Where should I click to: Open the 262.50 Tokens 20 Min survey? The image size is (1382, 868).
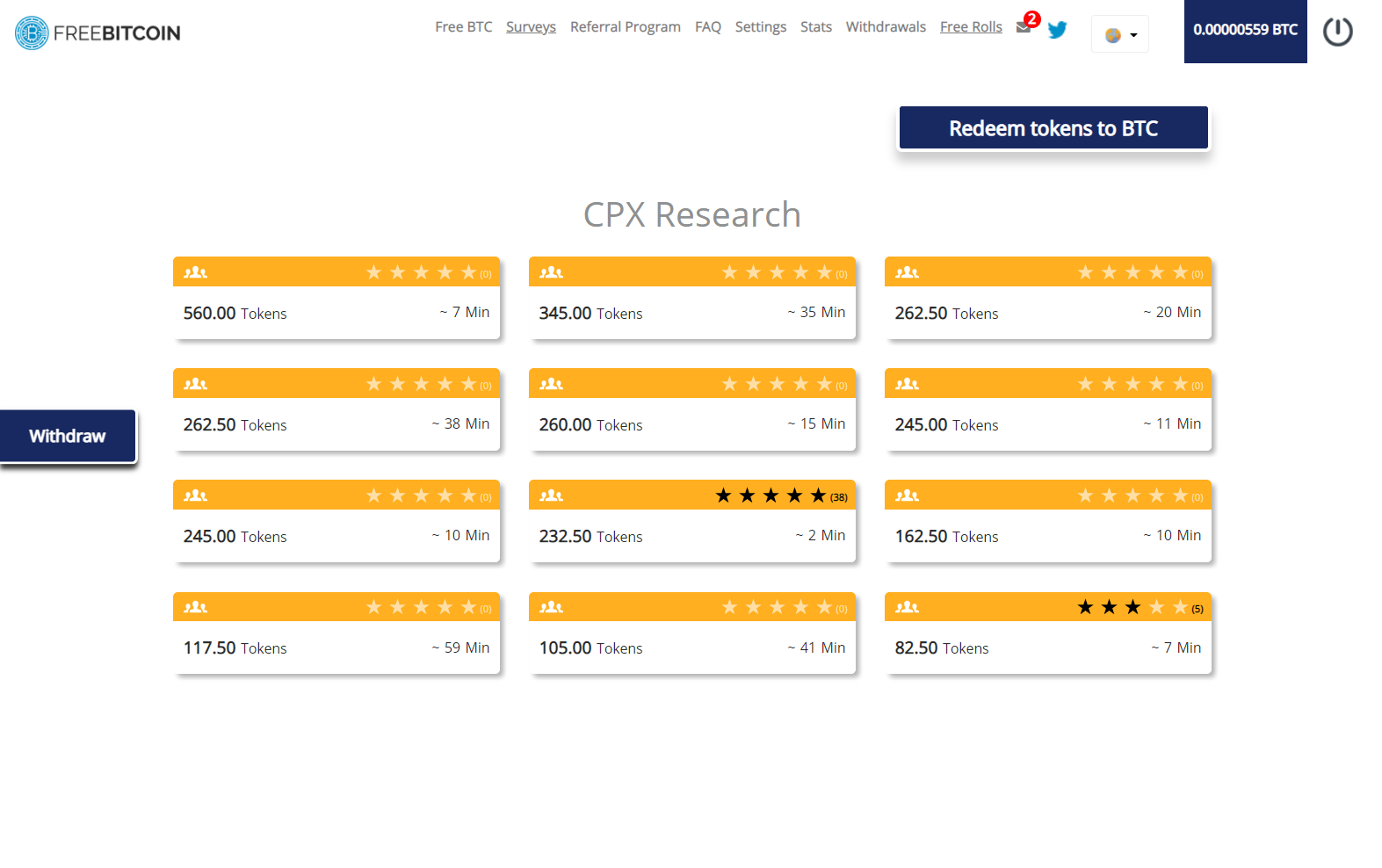[1048, 298]
